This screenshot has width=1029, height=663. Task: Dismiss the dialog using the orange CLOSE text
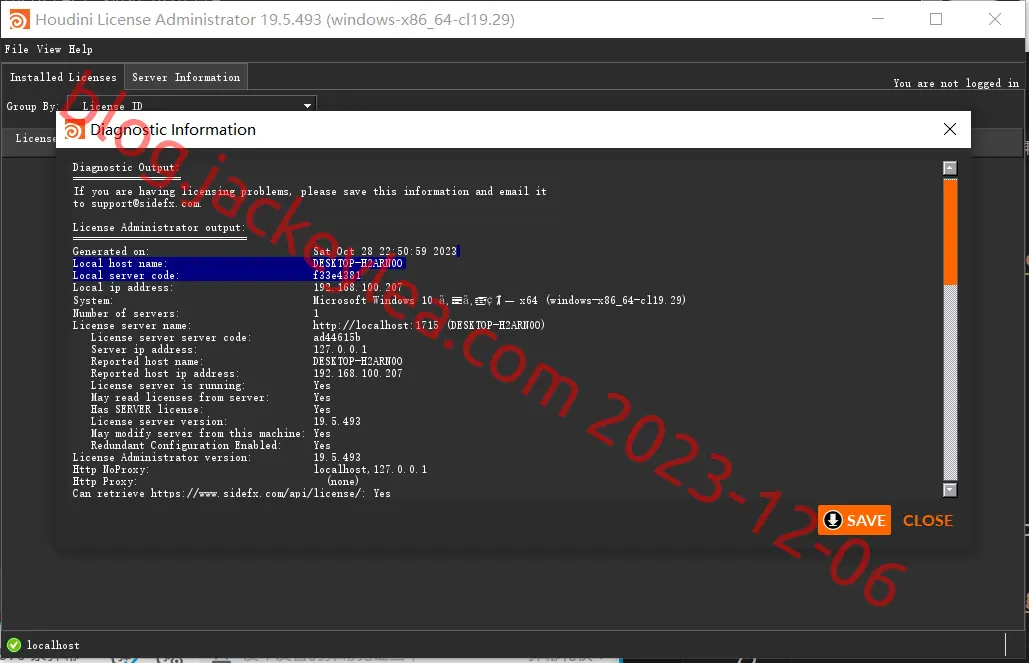pyautogui.click(x=927, y=521)
